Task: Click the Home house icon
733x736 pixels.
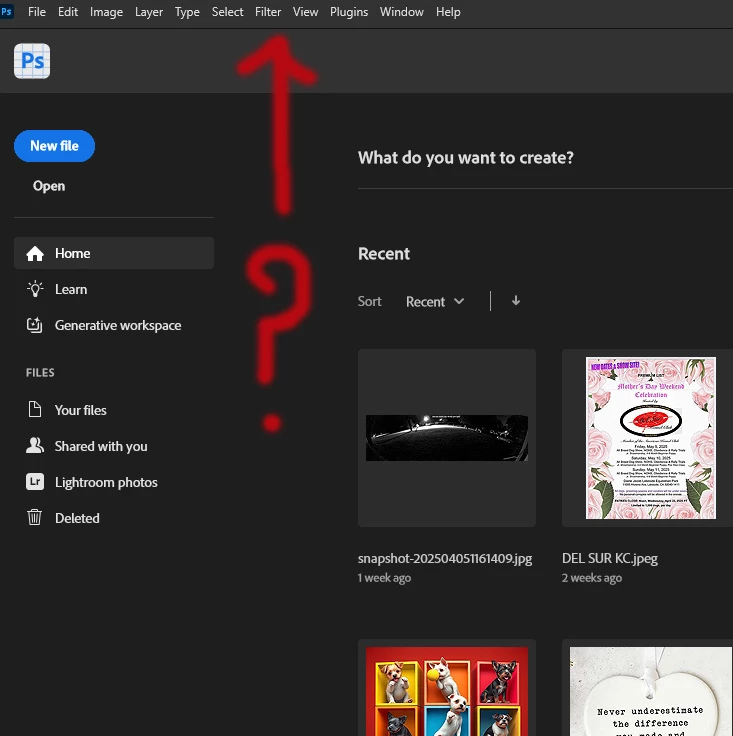Action: click(x=35, y=253)
